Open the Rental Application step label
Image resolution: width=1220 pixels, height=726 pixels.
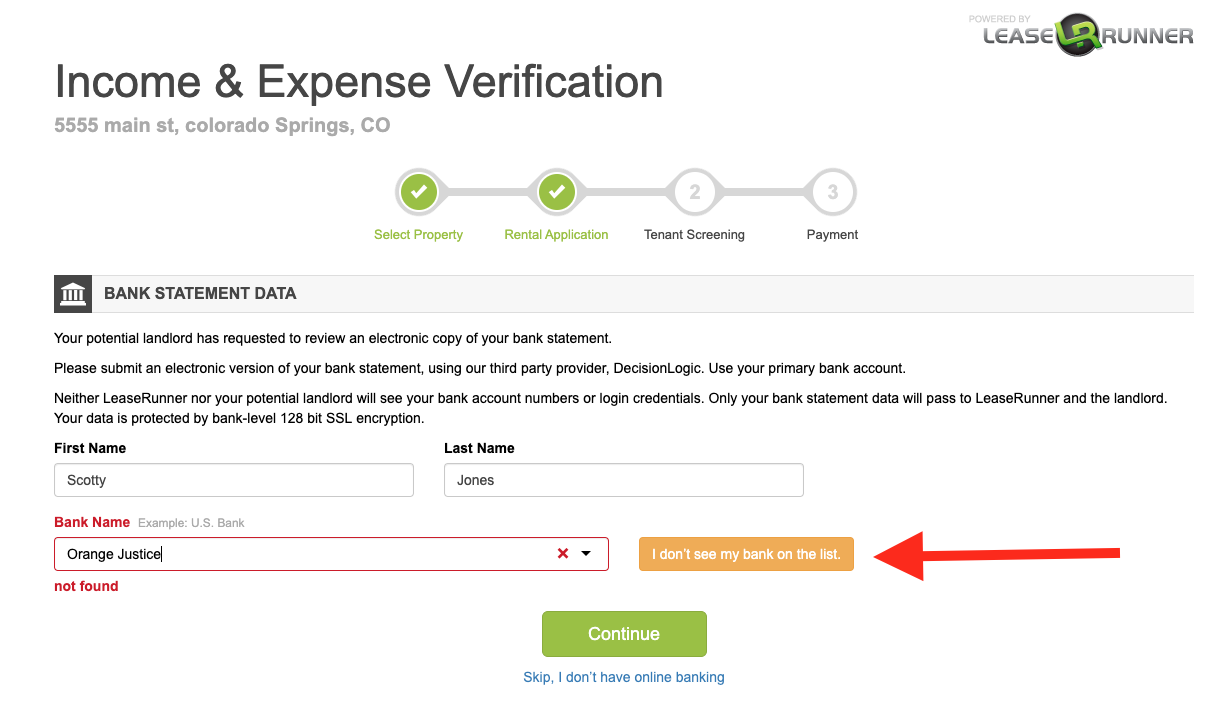(x=556, y=235)
